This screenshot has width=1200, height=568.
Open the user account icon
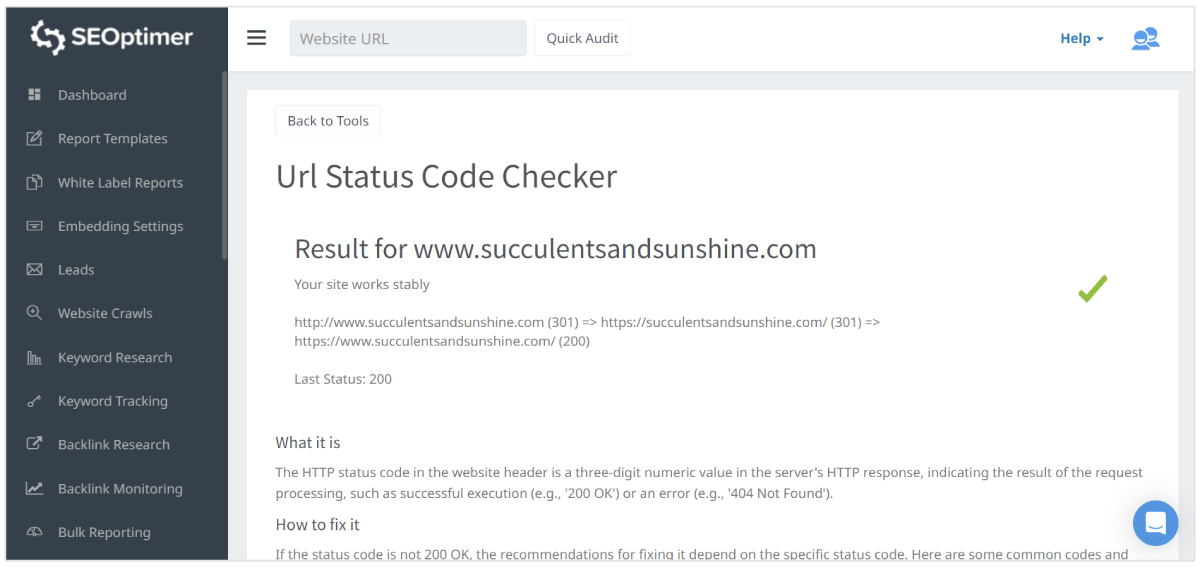1145,39
